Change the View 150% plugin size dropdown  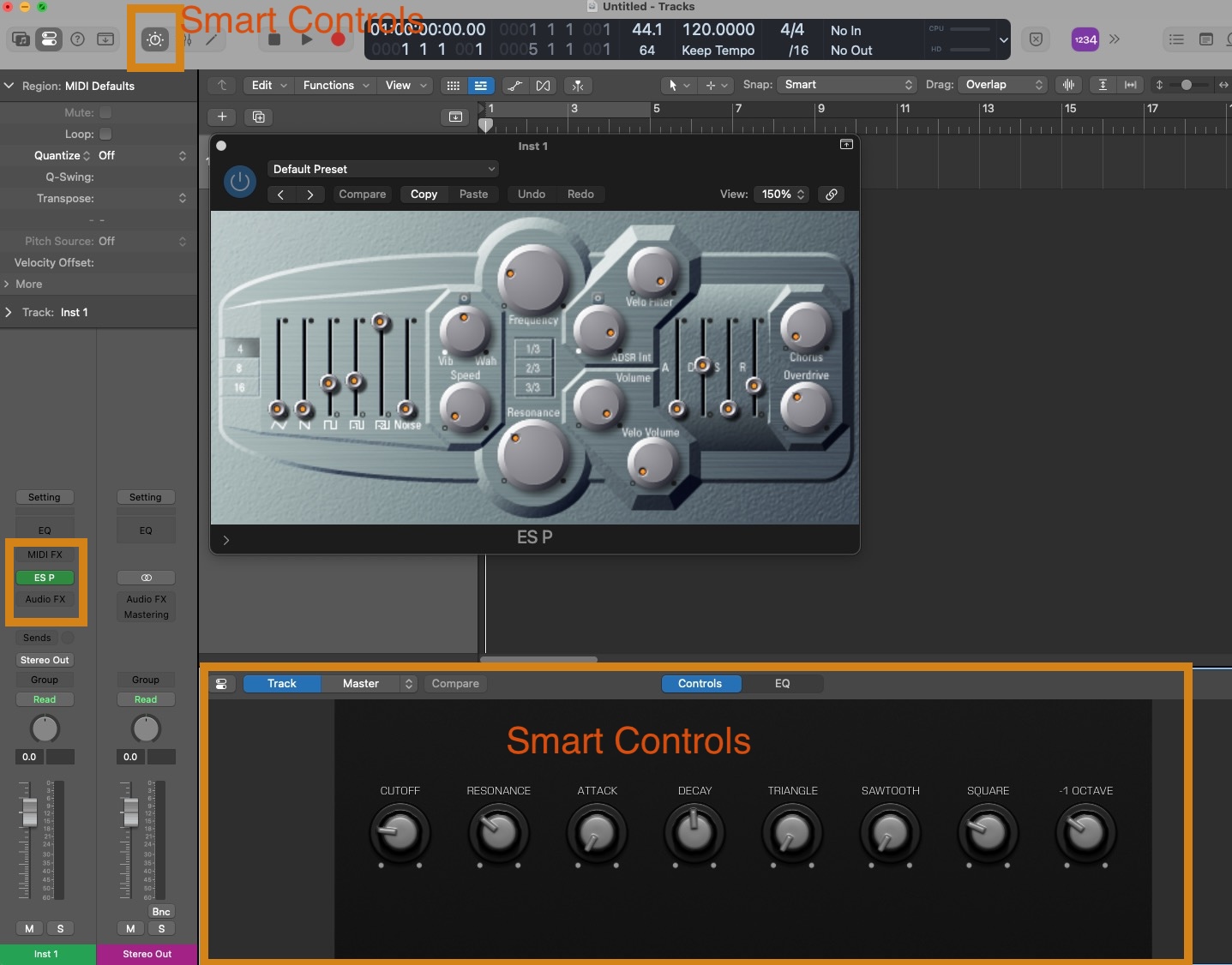tap(782, 195)
